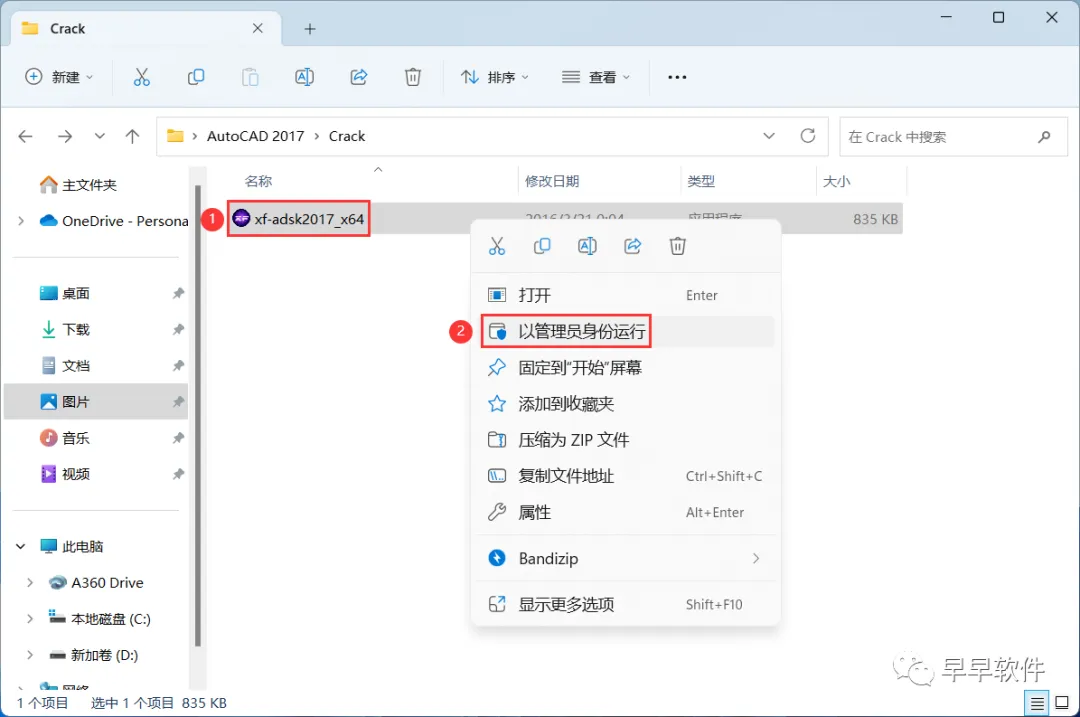The width and height of the screenshot is (1080, 717).
Task: Click Copy icon in the context menu
Action: (x=542, y=246)
